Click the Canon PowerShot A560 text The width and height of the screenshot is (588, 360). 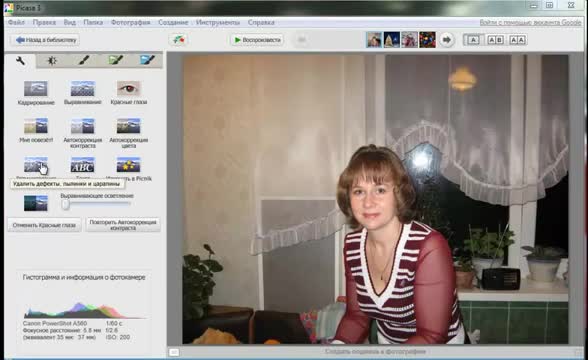(55, 323)
